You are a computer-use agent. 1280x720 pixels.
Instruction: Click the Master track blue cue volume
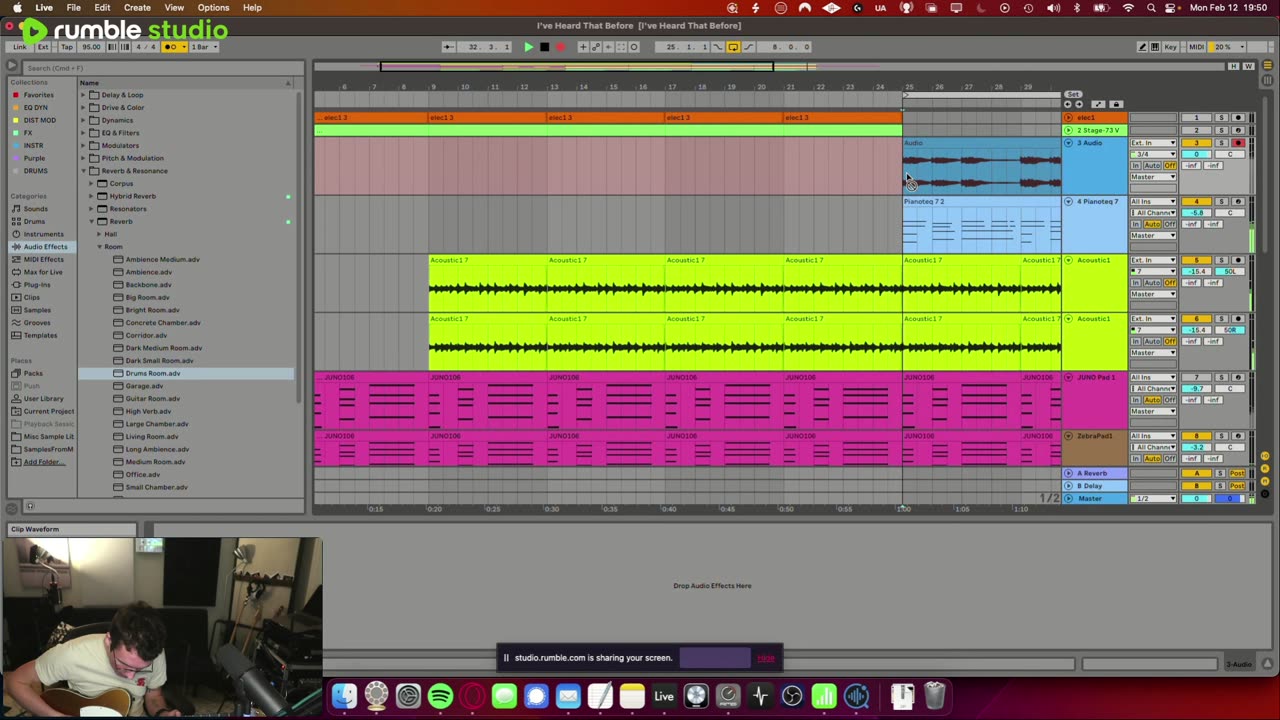(x=1230, y=498)
